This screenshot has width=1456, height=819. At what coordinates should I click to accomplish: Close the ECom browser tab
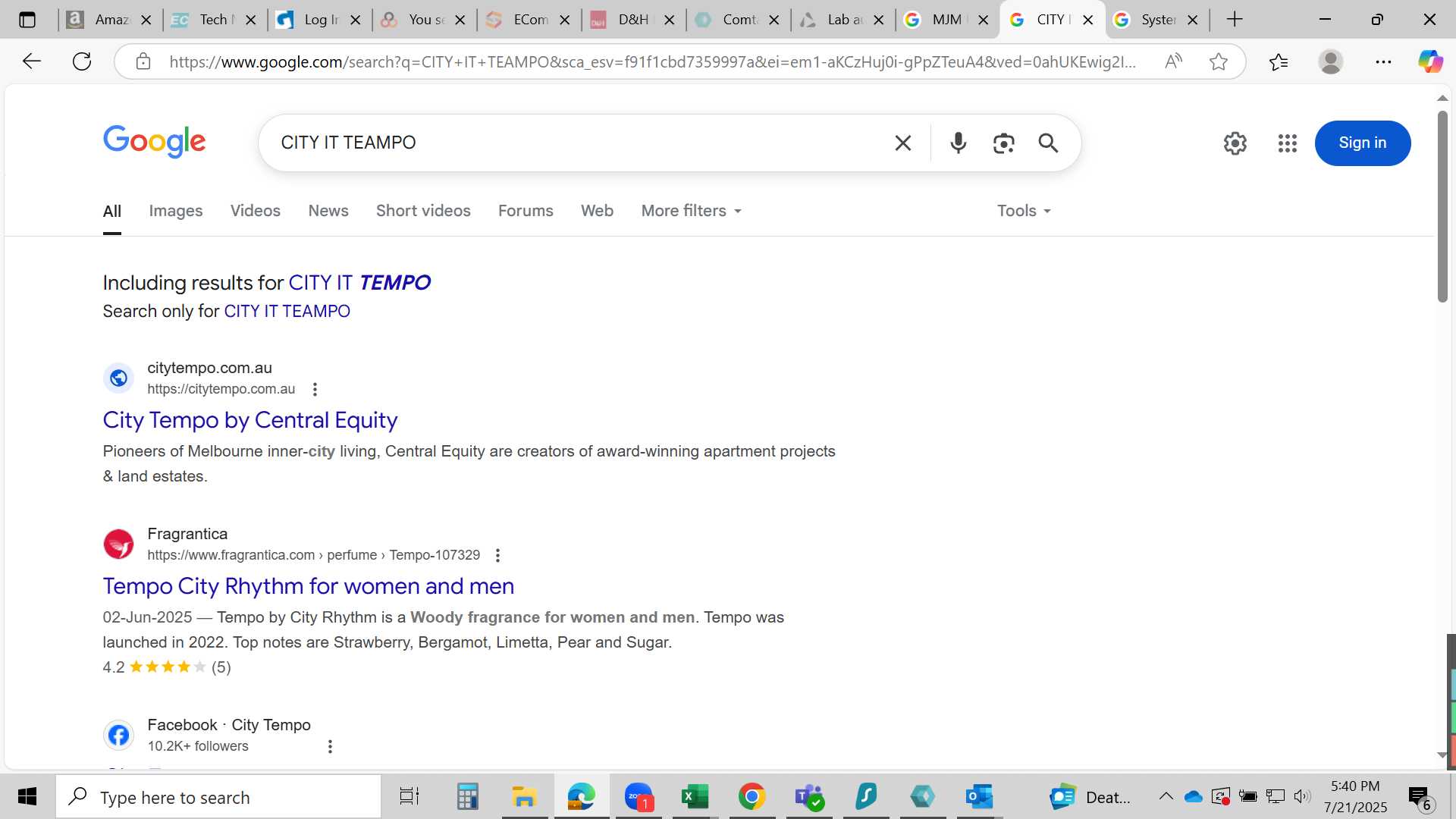(x=564, y=20)
